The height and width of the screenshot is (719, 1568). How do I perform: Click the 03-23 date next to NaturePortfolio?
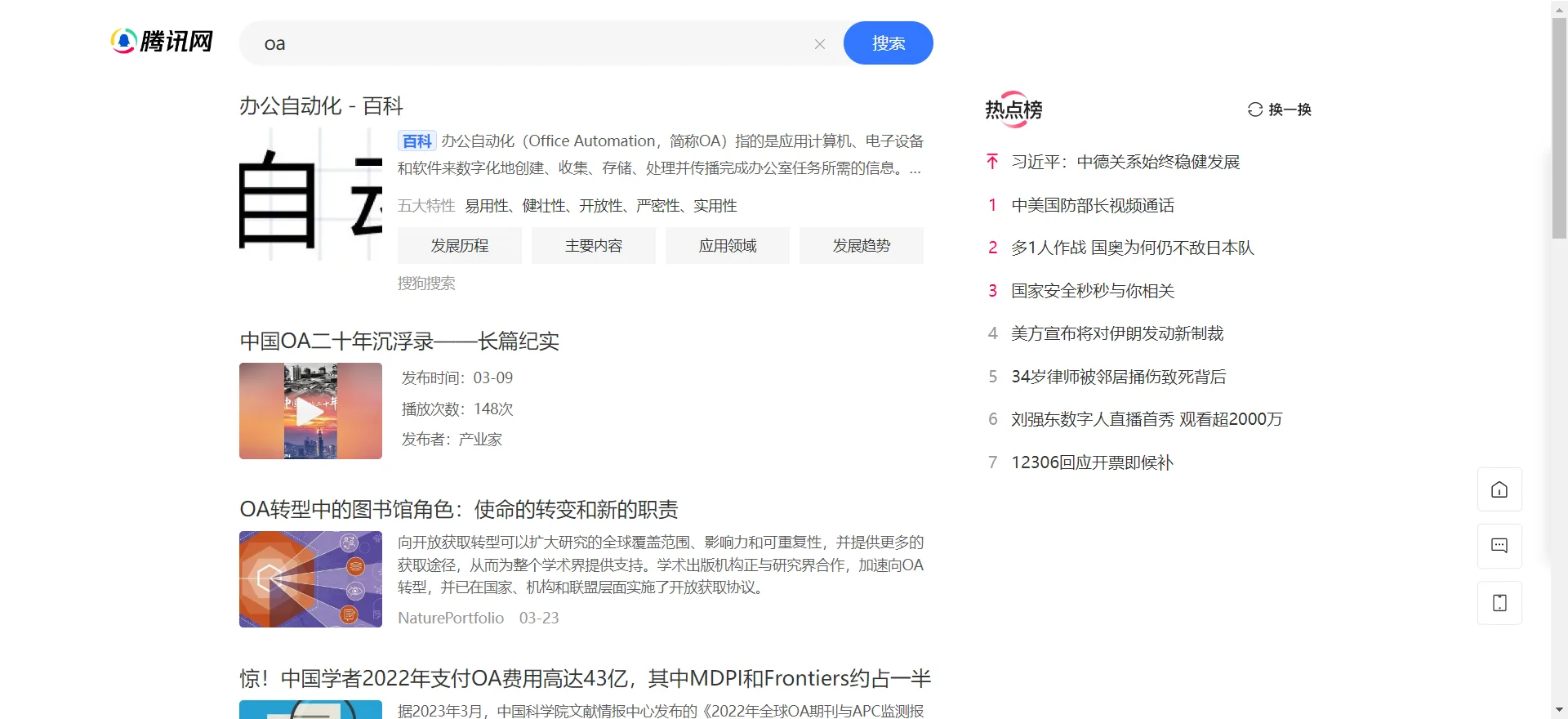pyautogui.click(x=539, y=619)
